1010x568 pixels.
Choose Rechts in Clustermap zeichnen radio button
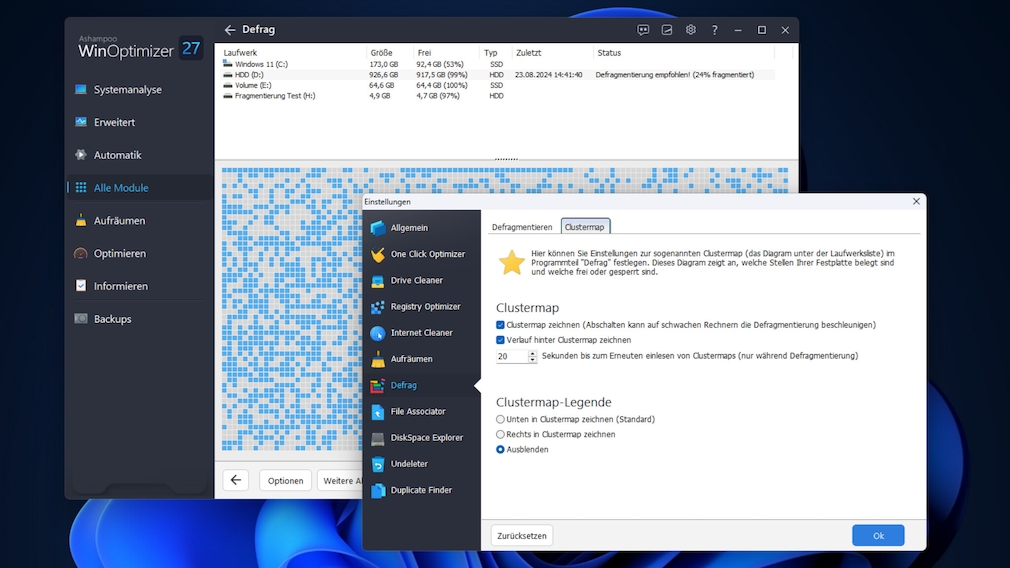[x=501, y=434]
